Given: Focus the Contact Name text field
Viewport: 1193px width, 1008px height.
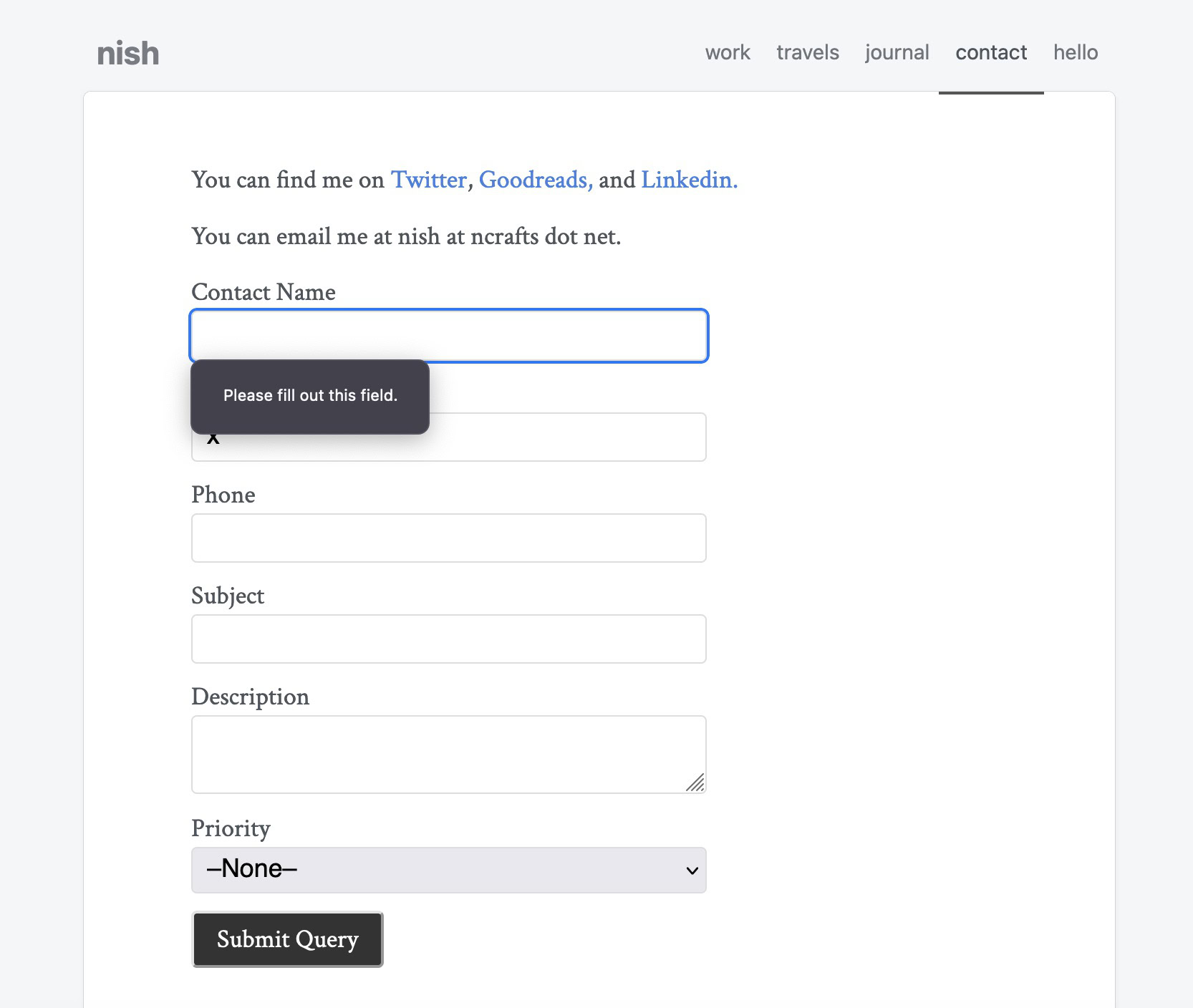Looking at the screenshot, I should (x=449, y=336).
